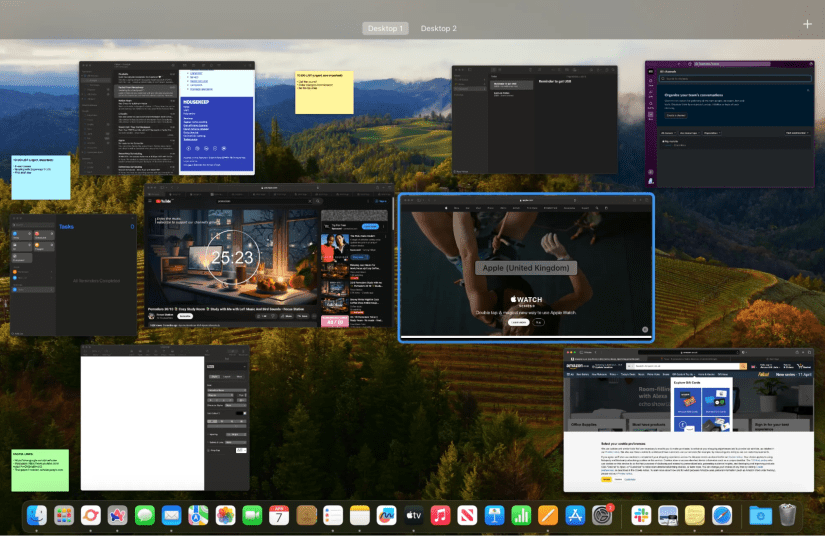Viewport: 825px width, 536px height.
Task: Select the Desktop 1 space
Action: [x=385, y=28]
